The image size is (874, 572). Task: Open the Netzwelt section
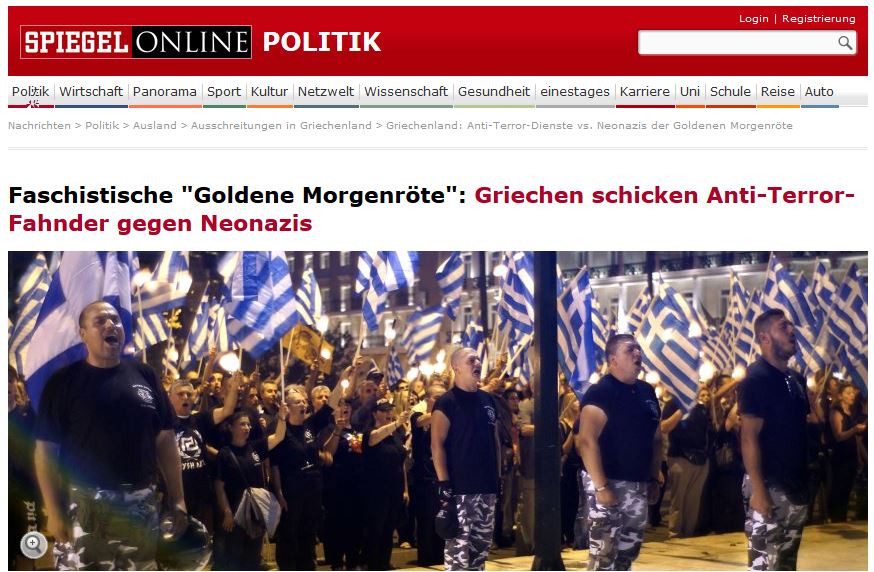pyautogui.click(x=326, y=91)
